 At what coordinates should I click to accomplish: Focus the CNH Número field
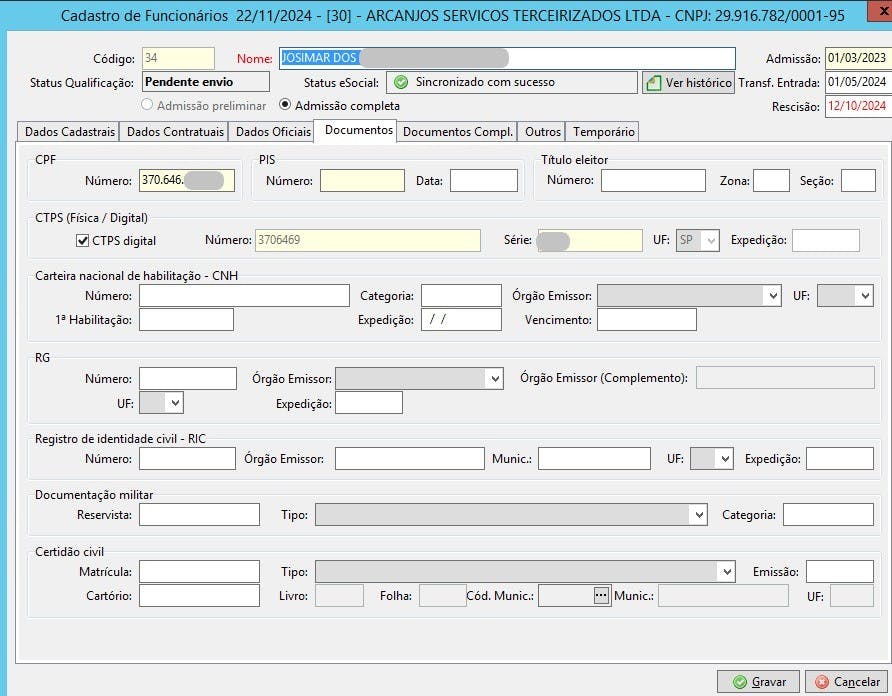pos(244,296)
